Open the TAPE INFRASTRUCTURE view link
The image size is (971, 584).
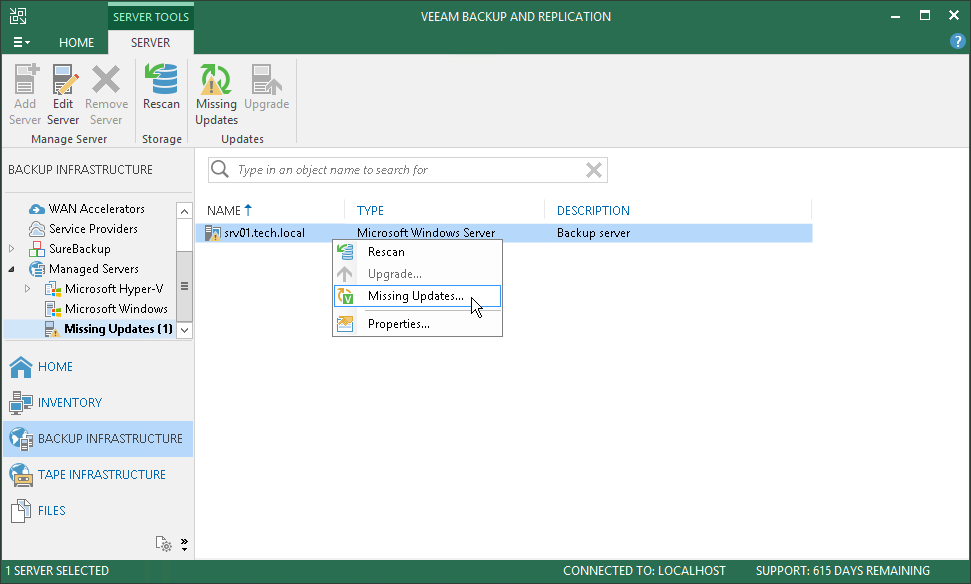[102, 474]
